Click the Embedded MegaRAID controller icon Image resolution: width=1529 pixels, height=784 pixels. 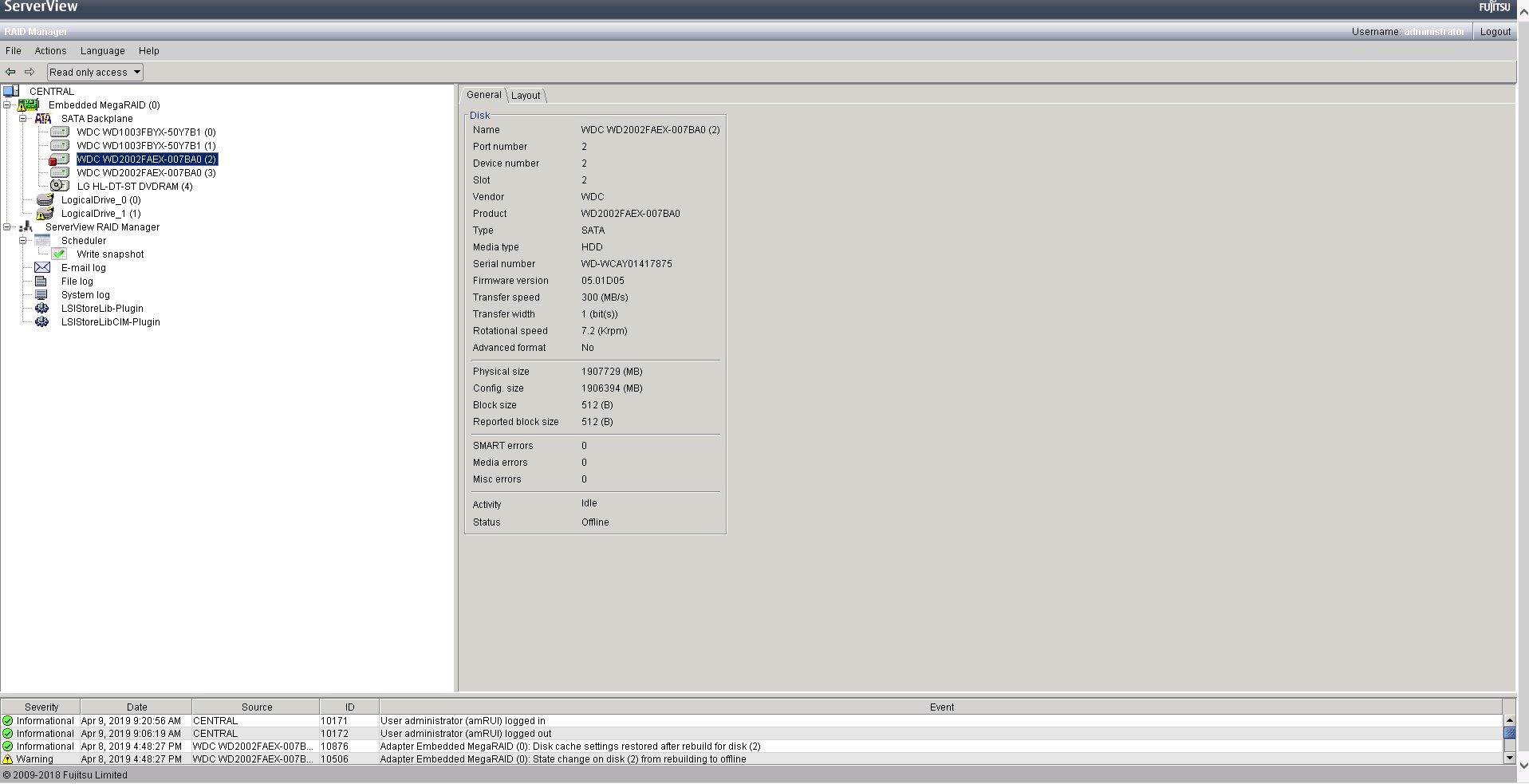tap(28, 104)
